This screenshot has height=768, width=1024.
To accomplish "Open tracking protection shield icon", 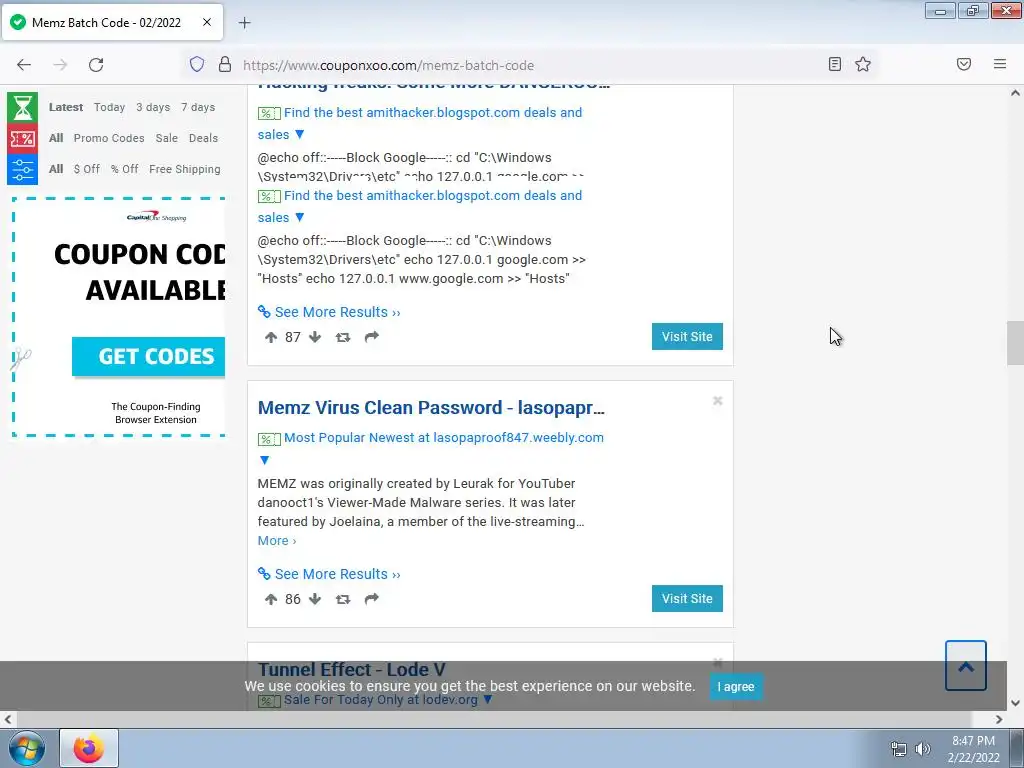I will pyautogui.click(x=197, y=64).
